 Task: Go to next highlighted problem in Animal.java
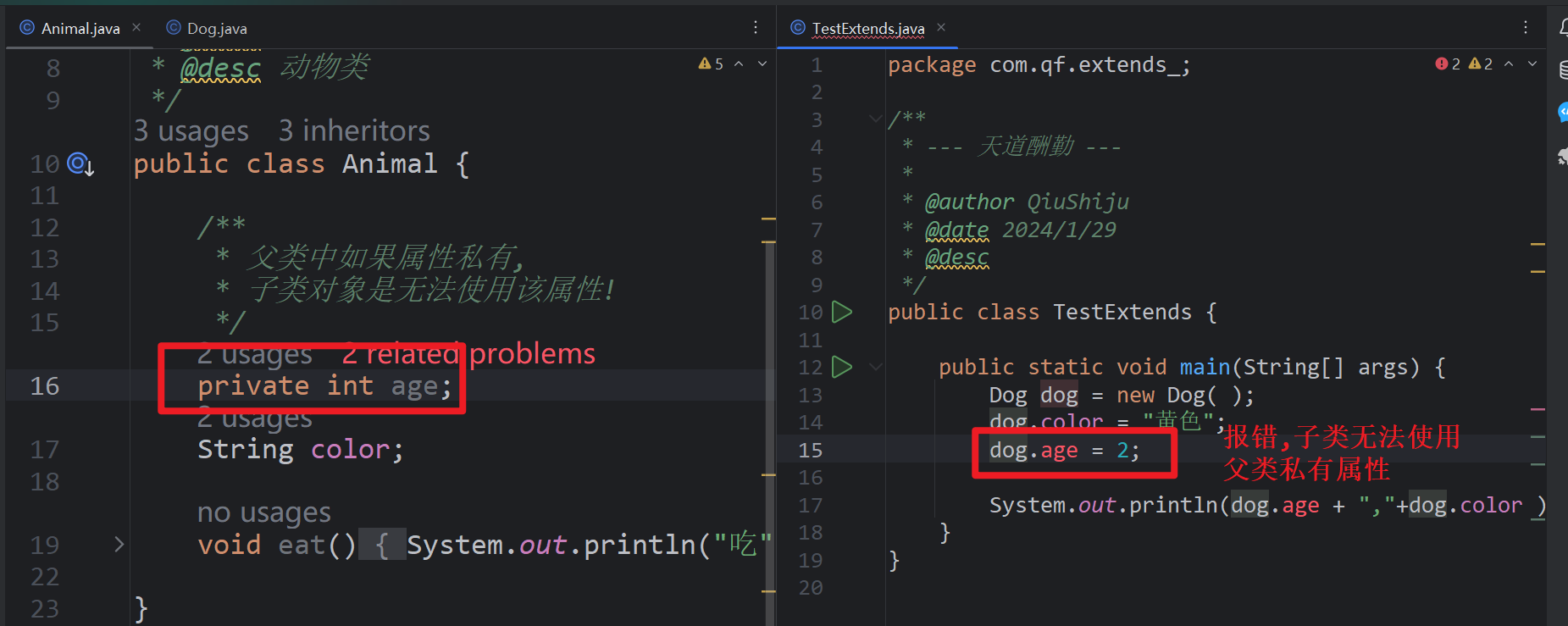tap(762, 64)
